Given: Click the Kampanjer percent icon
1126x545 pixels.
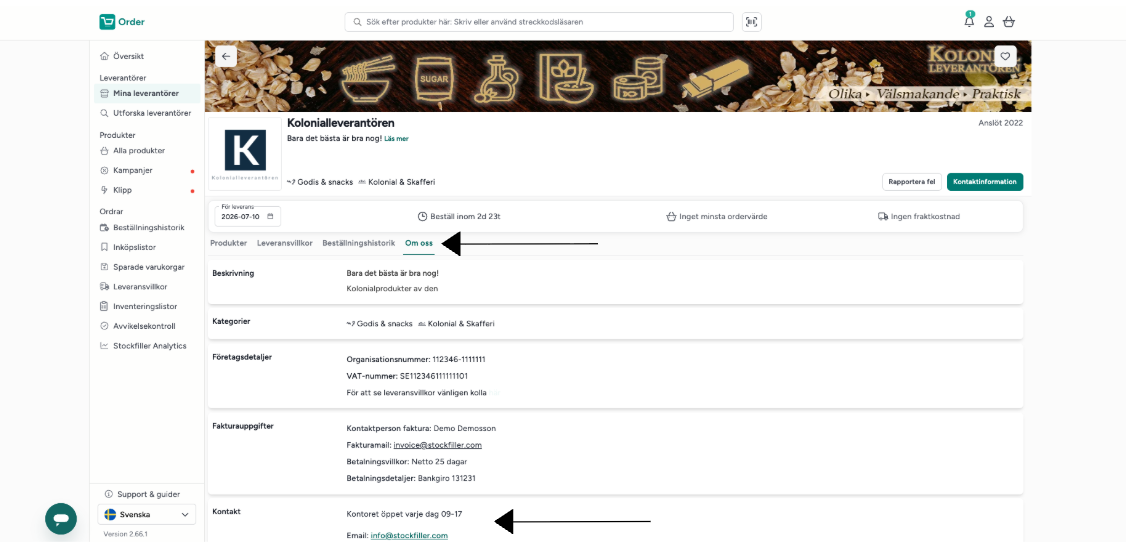Looking at the screenshot, I should click(x=105, y=170).
